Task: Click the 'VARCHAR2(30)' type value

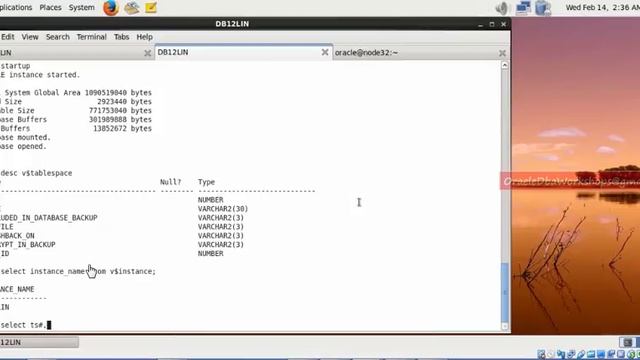Action: click(223, 209)
